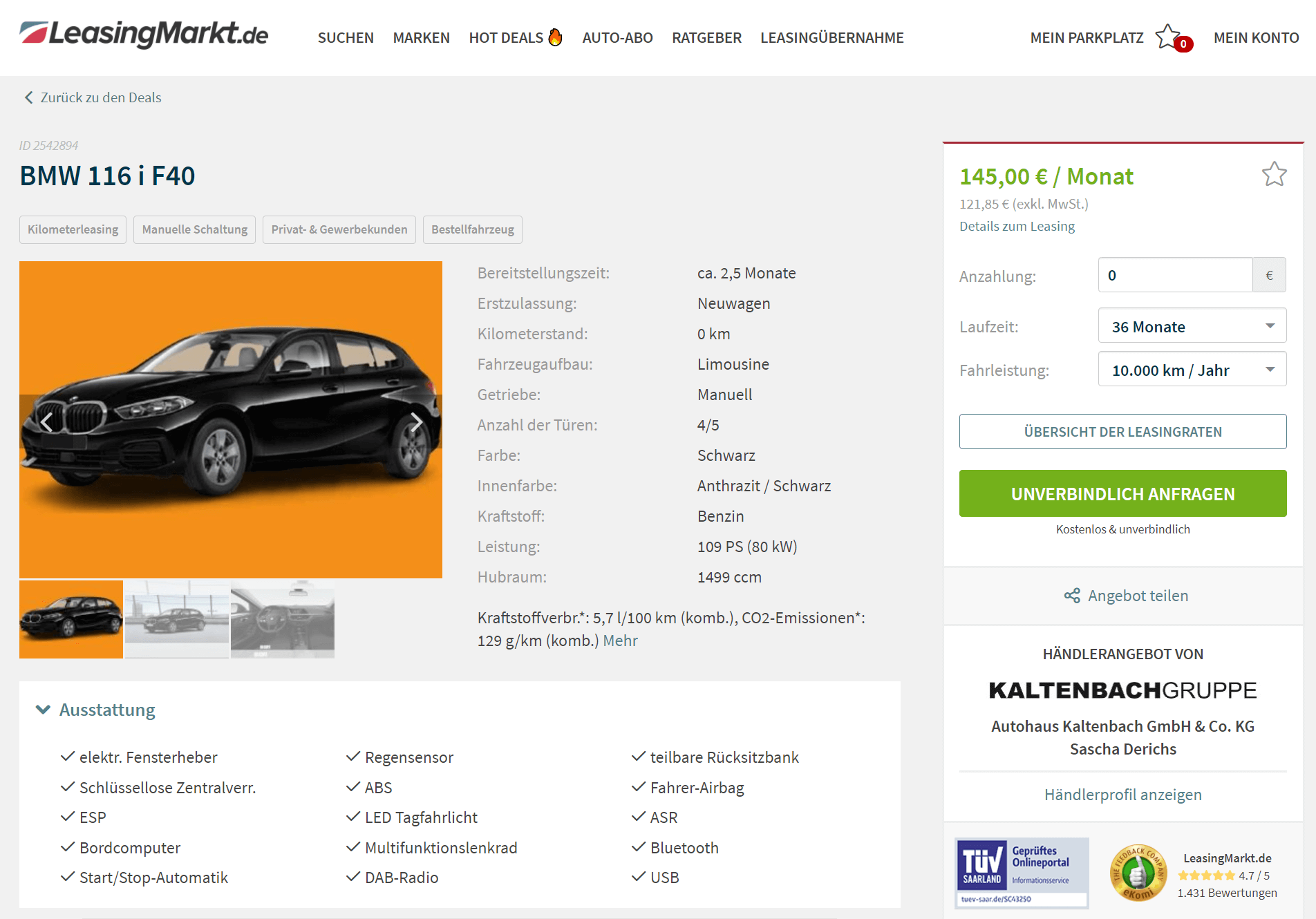Click 'Schlüssellose Zentralverr.' equipment item
This screenshot has height=919, width=1316.
[167, 788]
